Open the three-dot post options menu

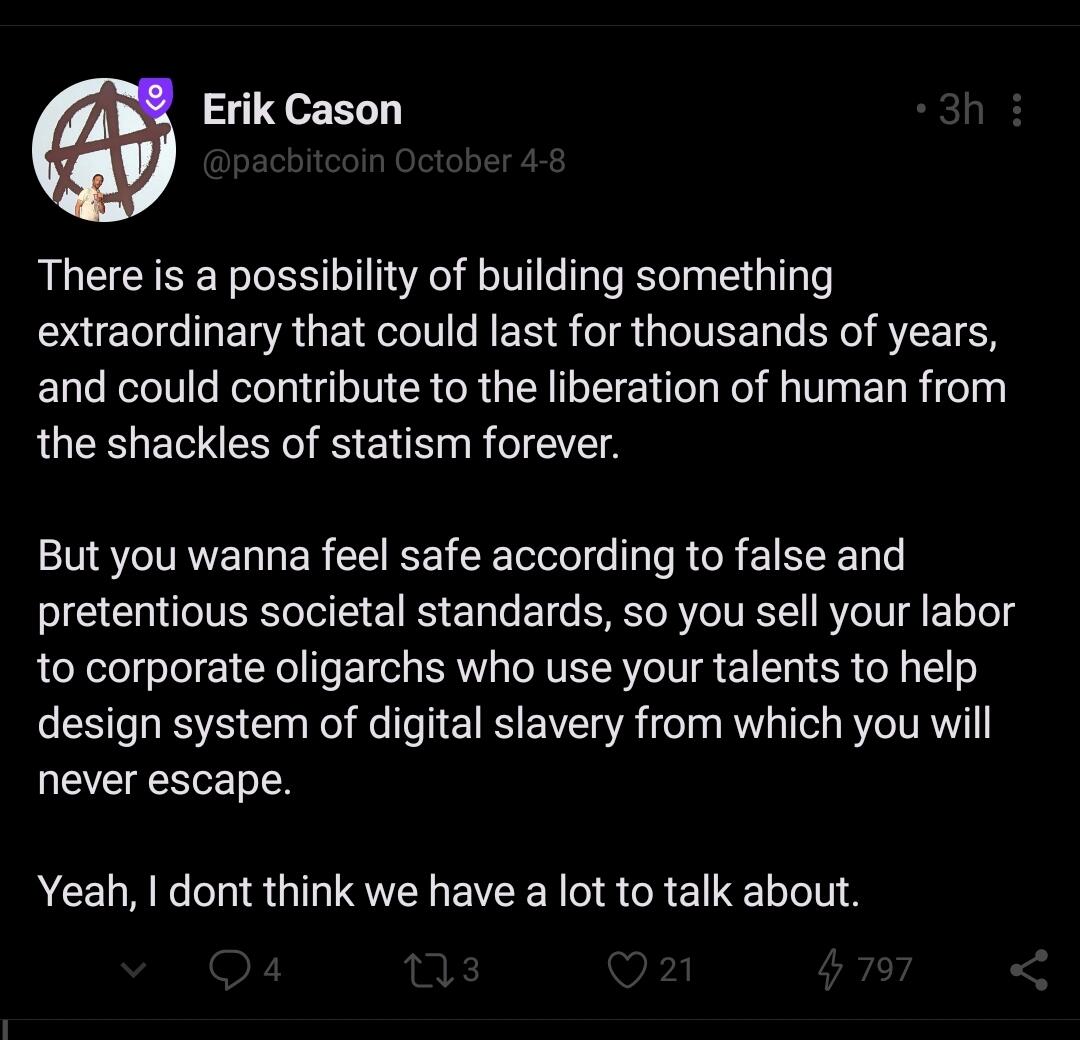(x=1016, y=110)
